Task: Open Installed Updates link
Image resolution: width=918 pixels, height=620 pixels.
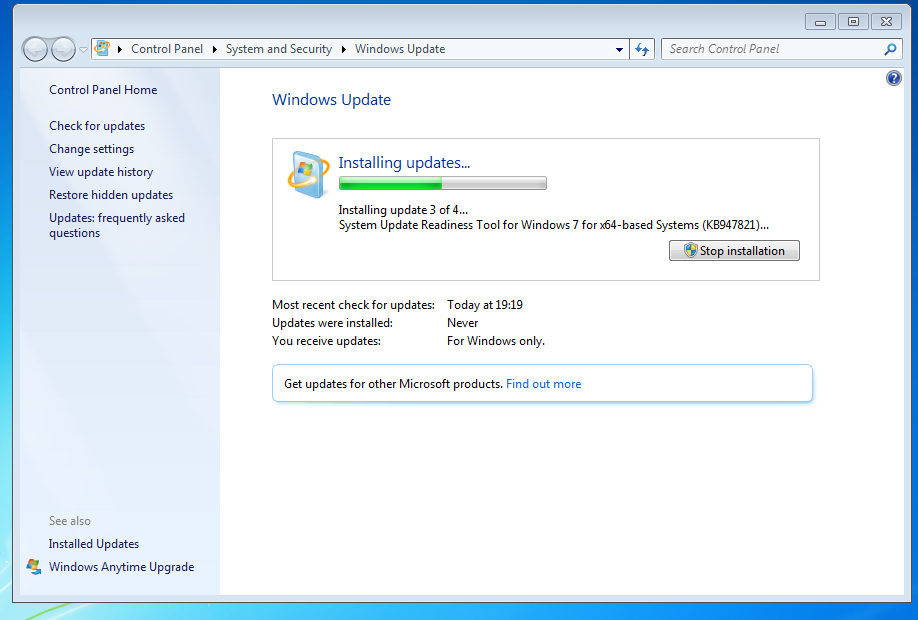Action: click(x=94, y=544)
